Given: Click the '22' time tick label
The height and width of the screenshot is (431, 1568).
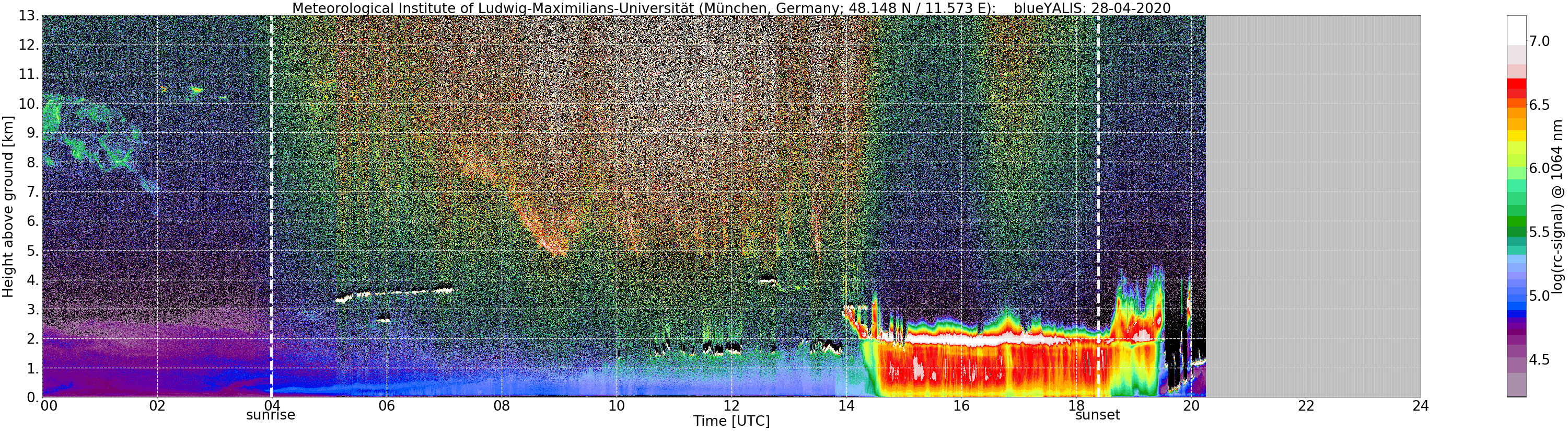Looking at the screenshot, I should point(1306,405).
